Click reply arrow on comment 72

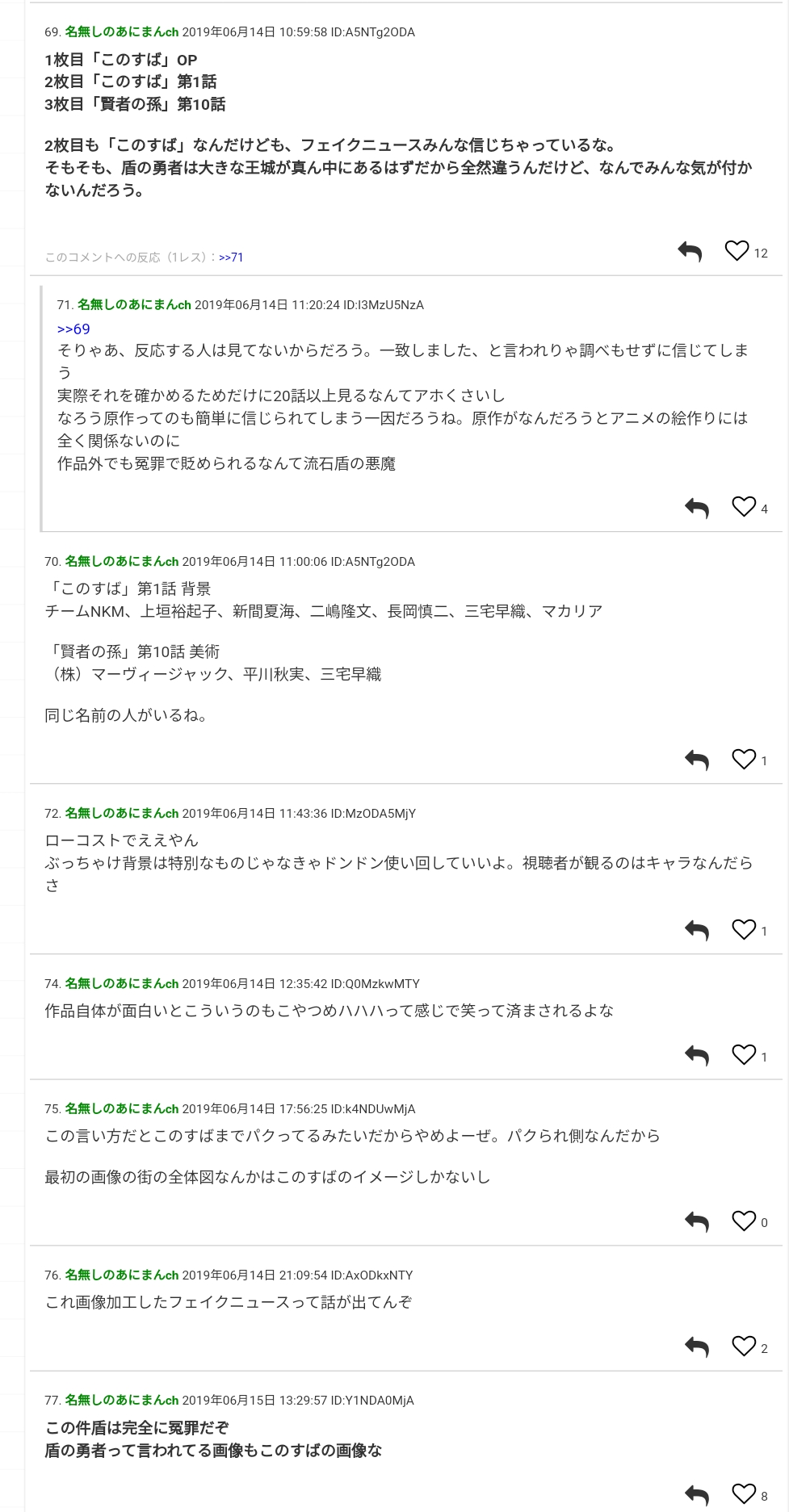click(x=696, y=930)
